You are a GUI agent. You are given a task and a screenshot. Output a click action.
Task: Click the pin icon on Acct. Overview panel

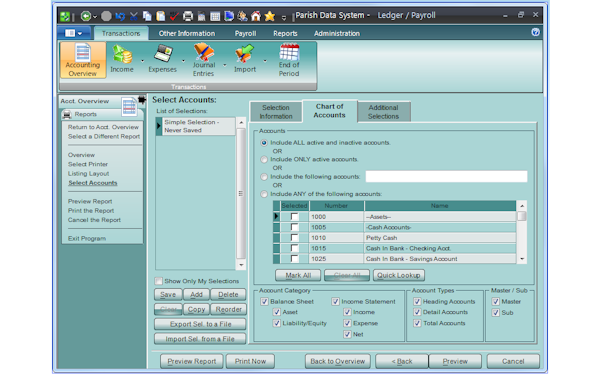point(142,100)
